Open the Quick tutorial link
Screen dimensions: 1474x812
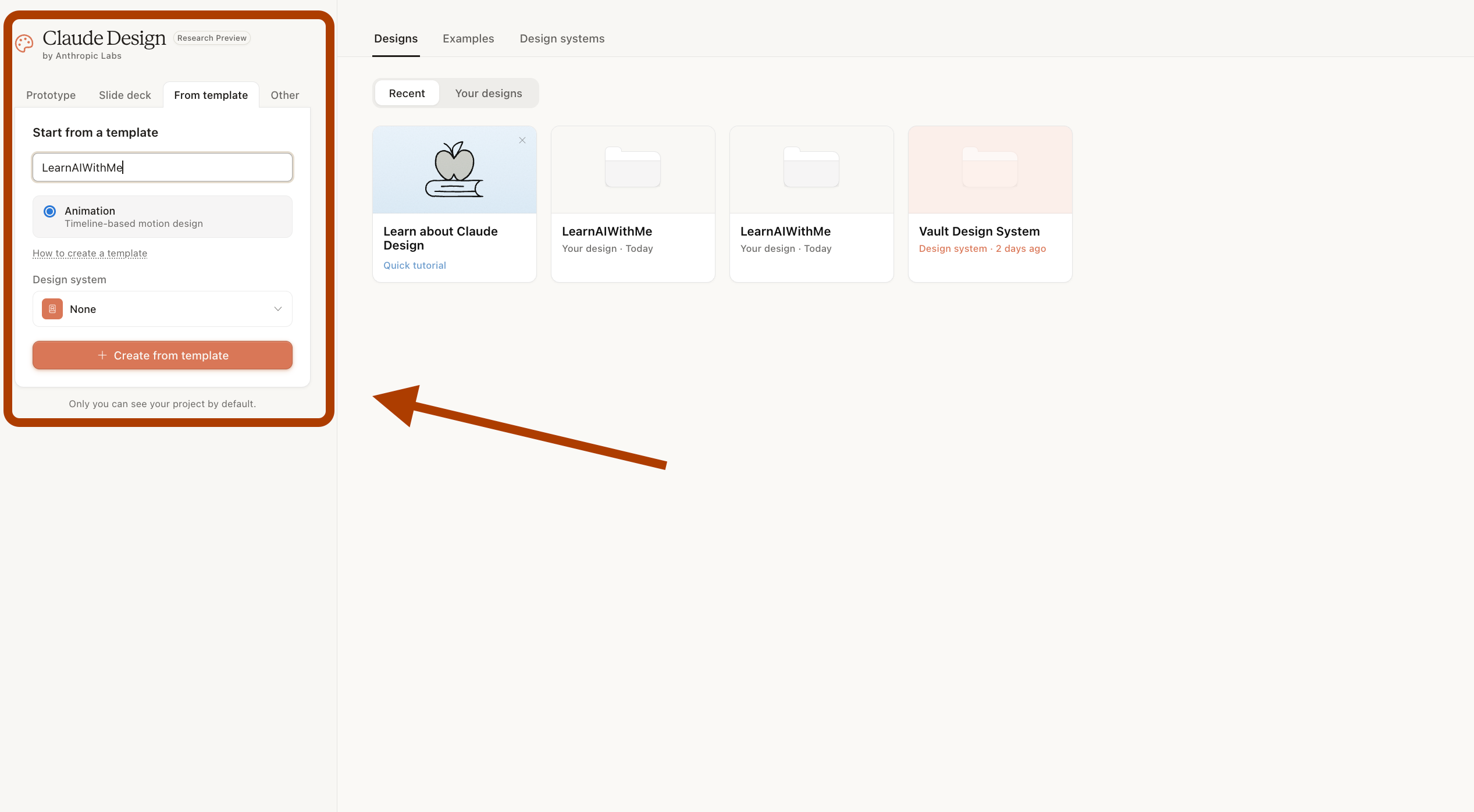(x=414, y=265)
